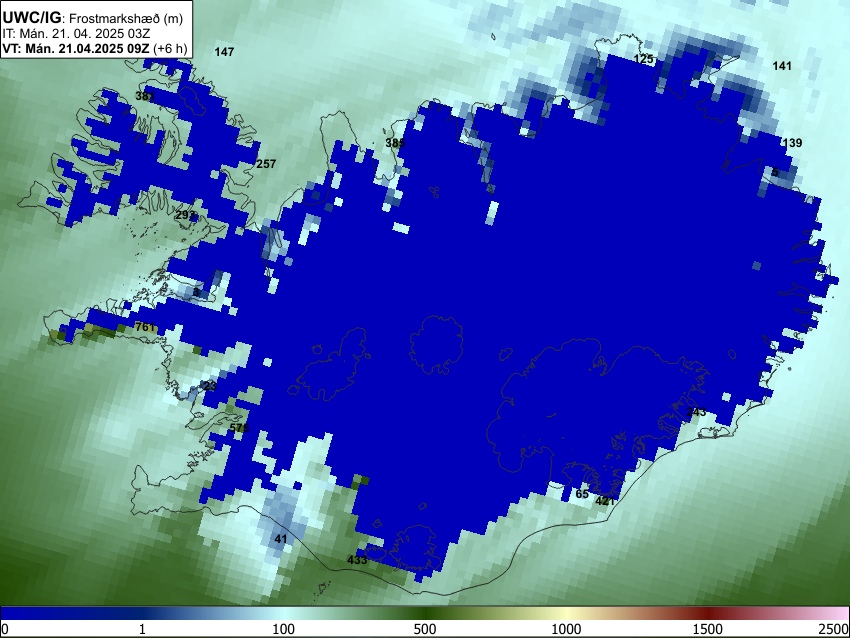Click the station value 141 offshore in the northeast
This screenshot has height=638, width=850.
click(x=782, y=66)
